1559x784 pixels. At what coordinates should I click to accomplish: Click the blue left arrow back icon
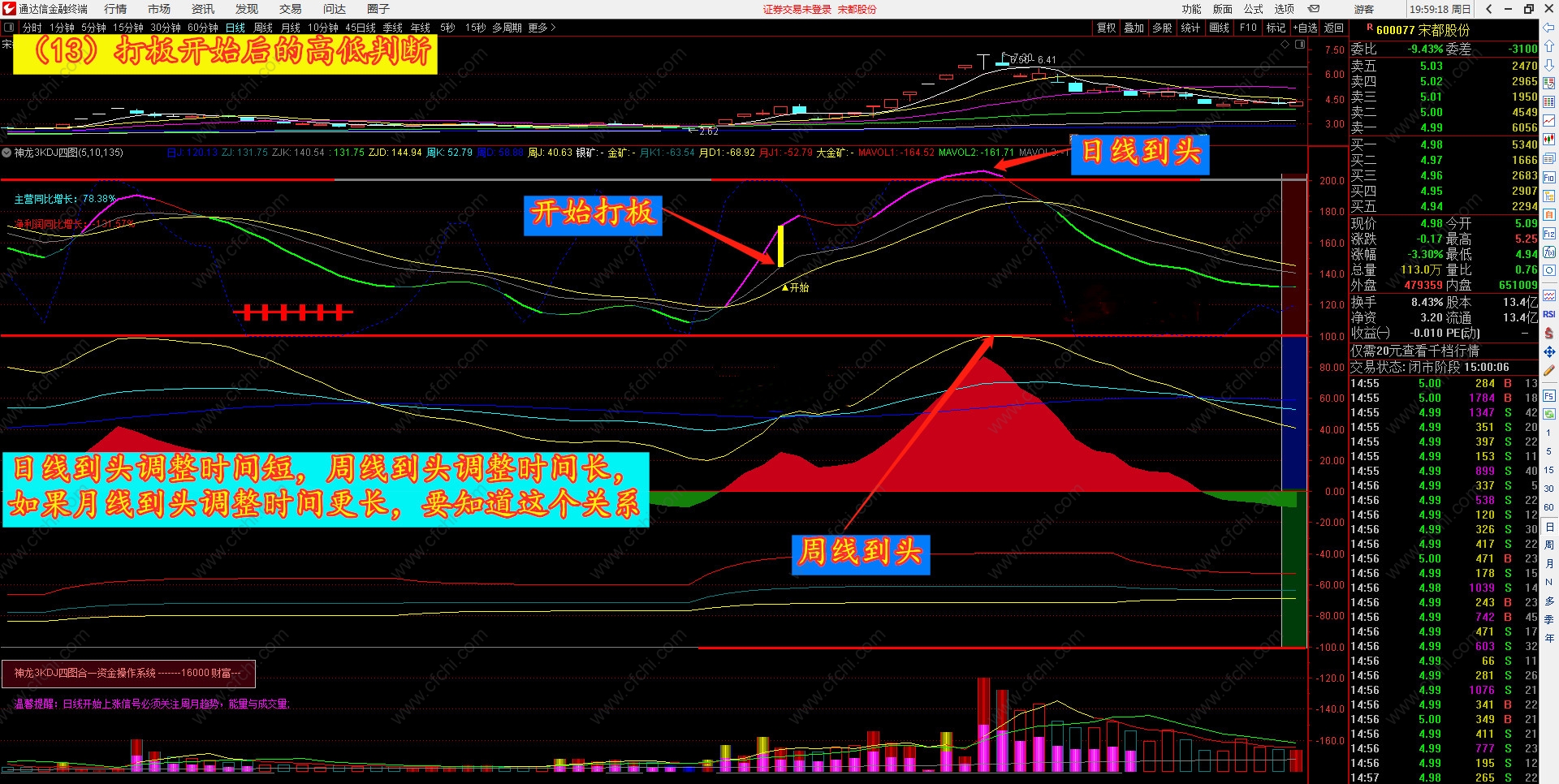(x=1549, y=28)
